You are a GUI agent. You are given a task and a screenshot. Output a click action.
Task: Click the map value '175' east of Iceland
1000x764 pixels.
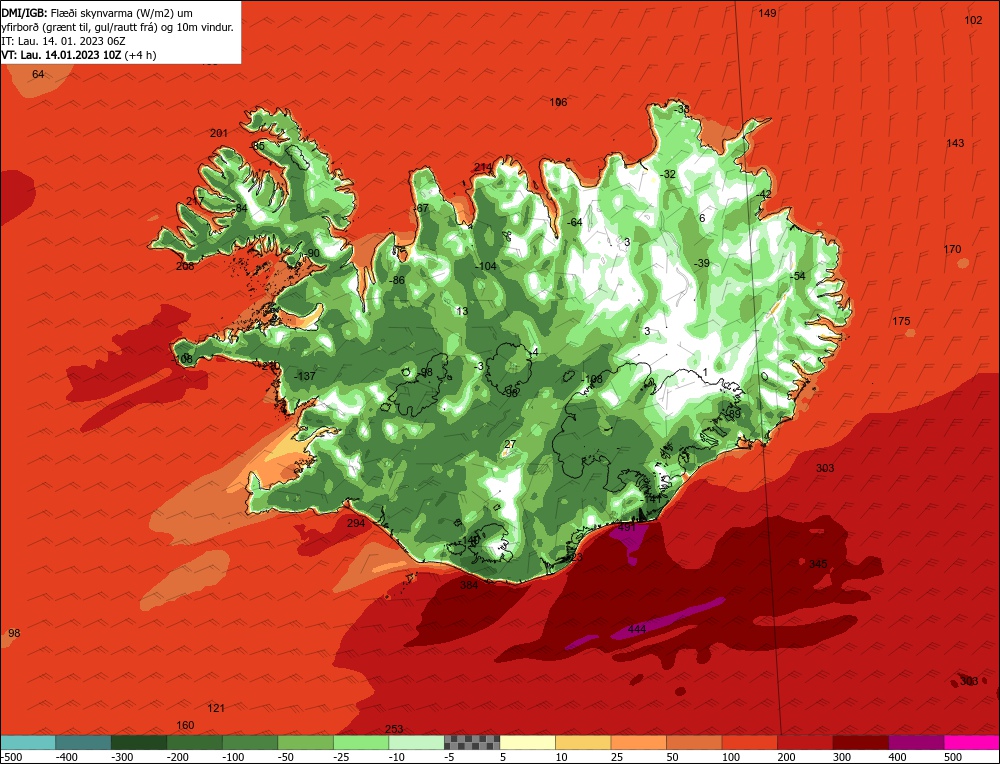pos(901,321)
